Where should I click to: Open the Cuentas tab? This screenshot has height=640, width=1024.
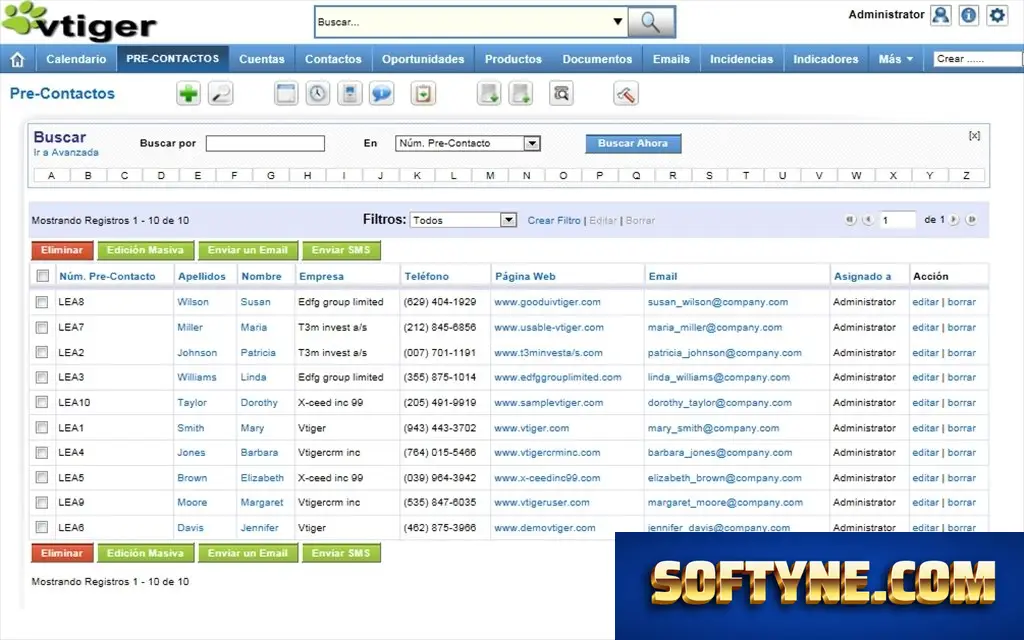pyautogui.click(x=261, y=59)
